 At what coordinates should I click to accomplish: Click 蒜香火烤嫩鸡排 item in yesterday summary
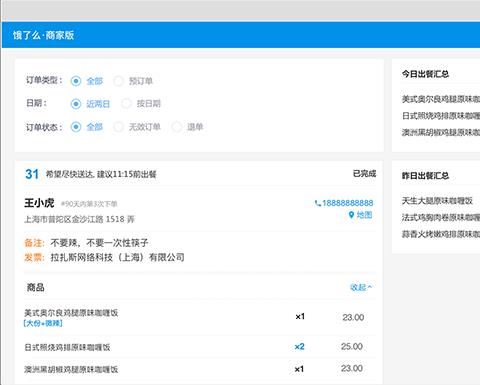441,234
